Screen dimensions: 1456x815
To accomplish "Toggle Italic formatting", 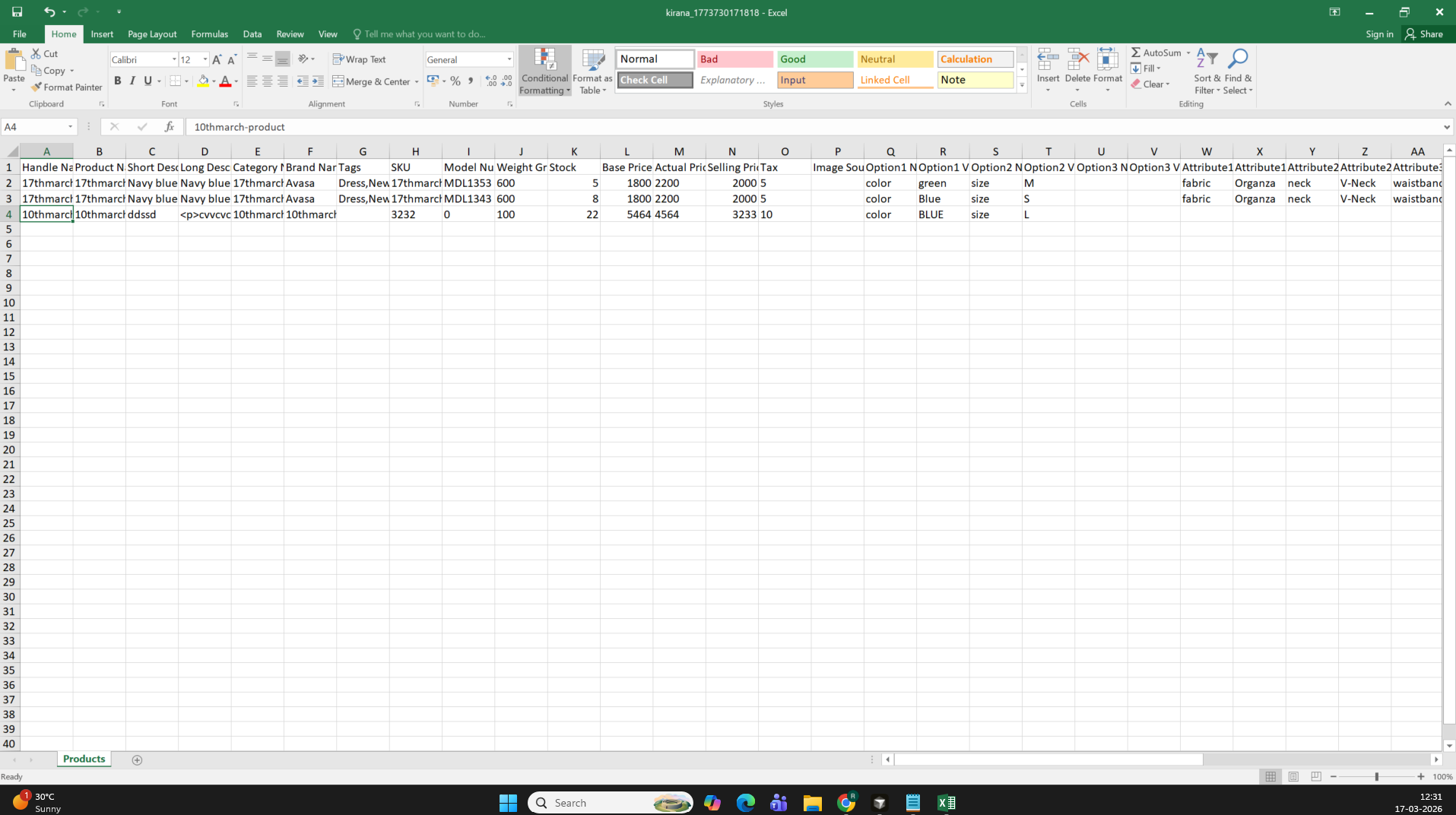I will point(132,81).
